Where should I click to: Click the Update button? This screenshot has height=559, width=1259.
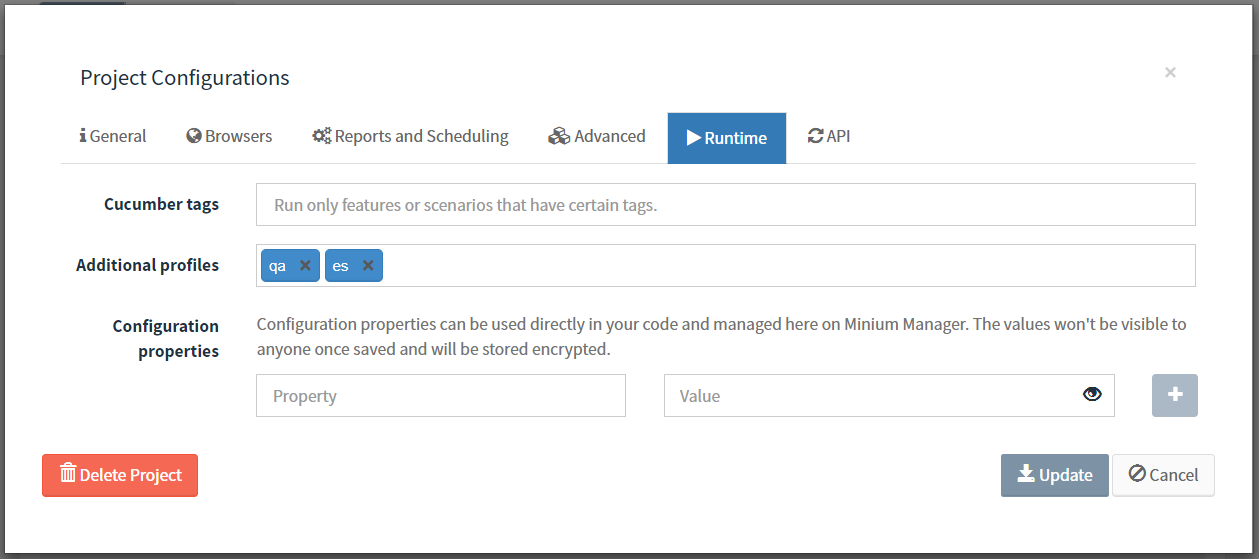pos(1055,475)
